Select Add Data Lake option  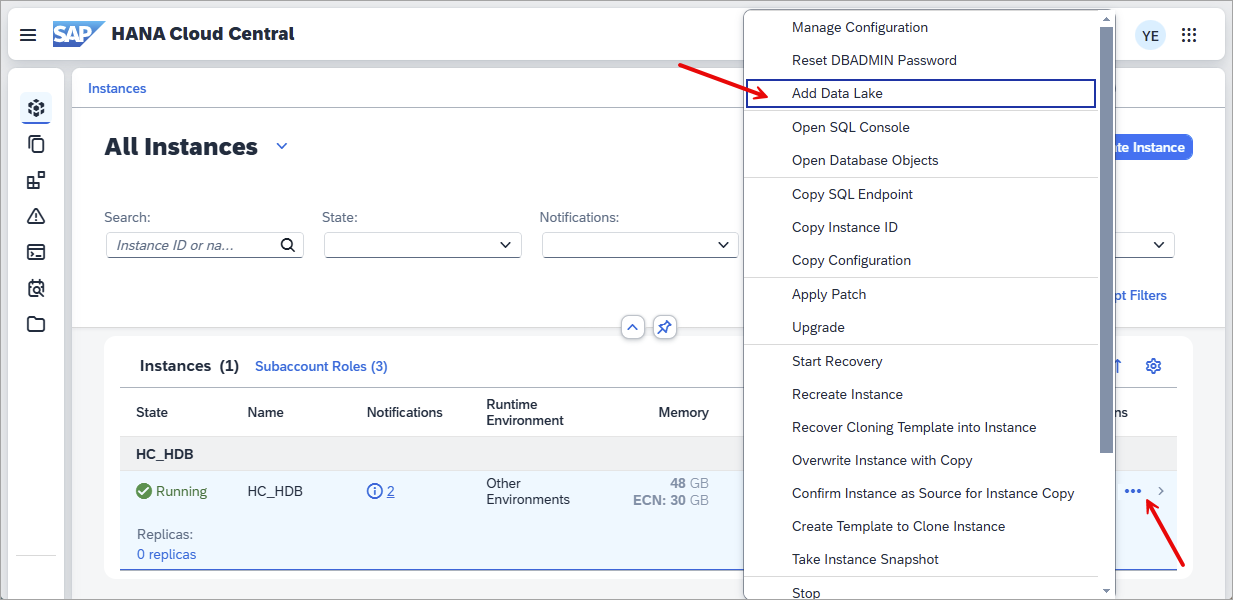click(x=922, y=93)
